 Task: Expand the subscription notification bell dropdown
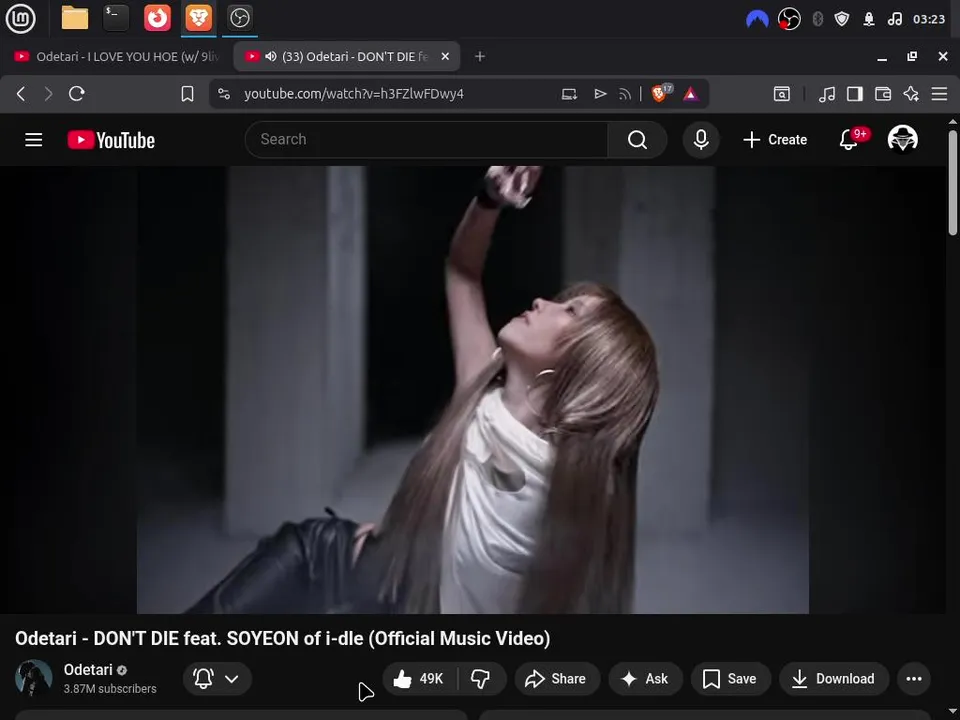[217, 678]
